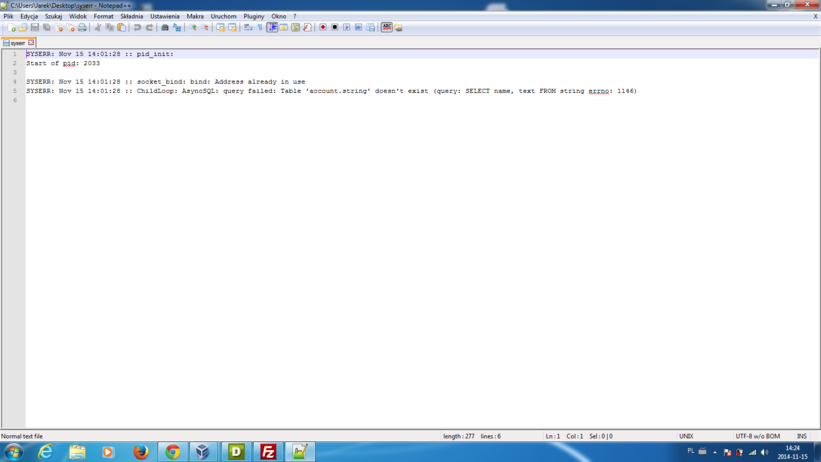Toggle show all characters pilcrow icon
Viewport: 821px width, 462px height.
[260, 28]
